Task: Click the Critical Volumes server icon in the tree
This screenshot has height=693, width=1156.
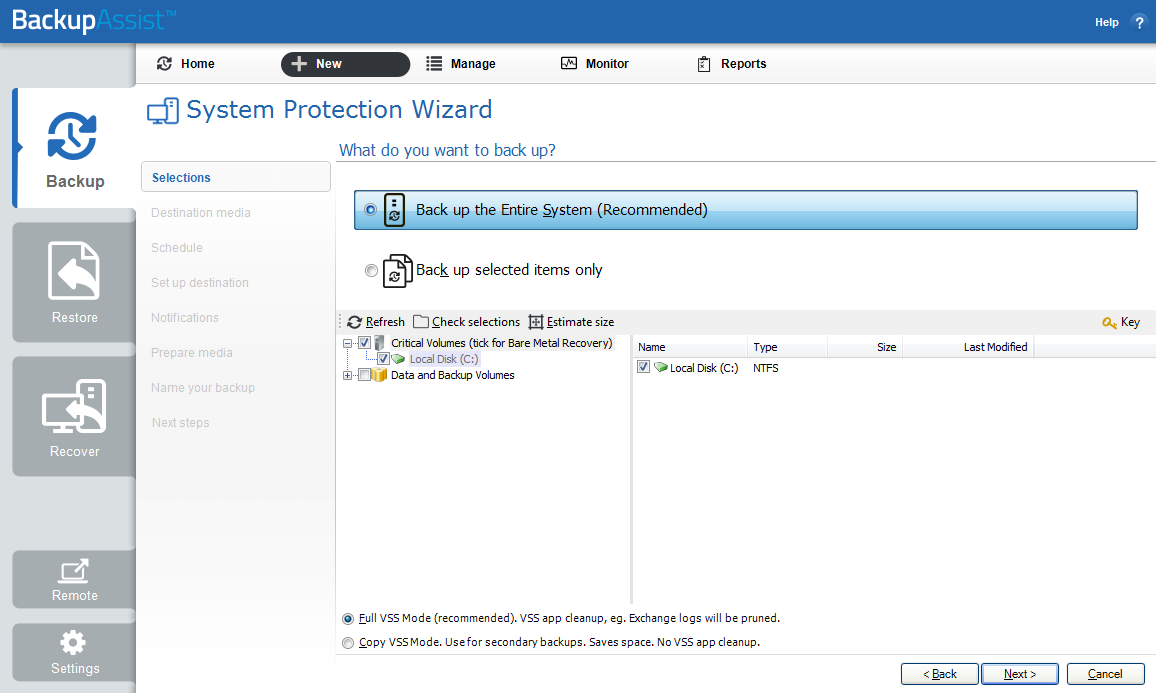Action: tap(380, 343)
